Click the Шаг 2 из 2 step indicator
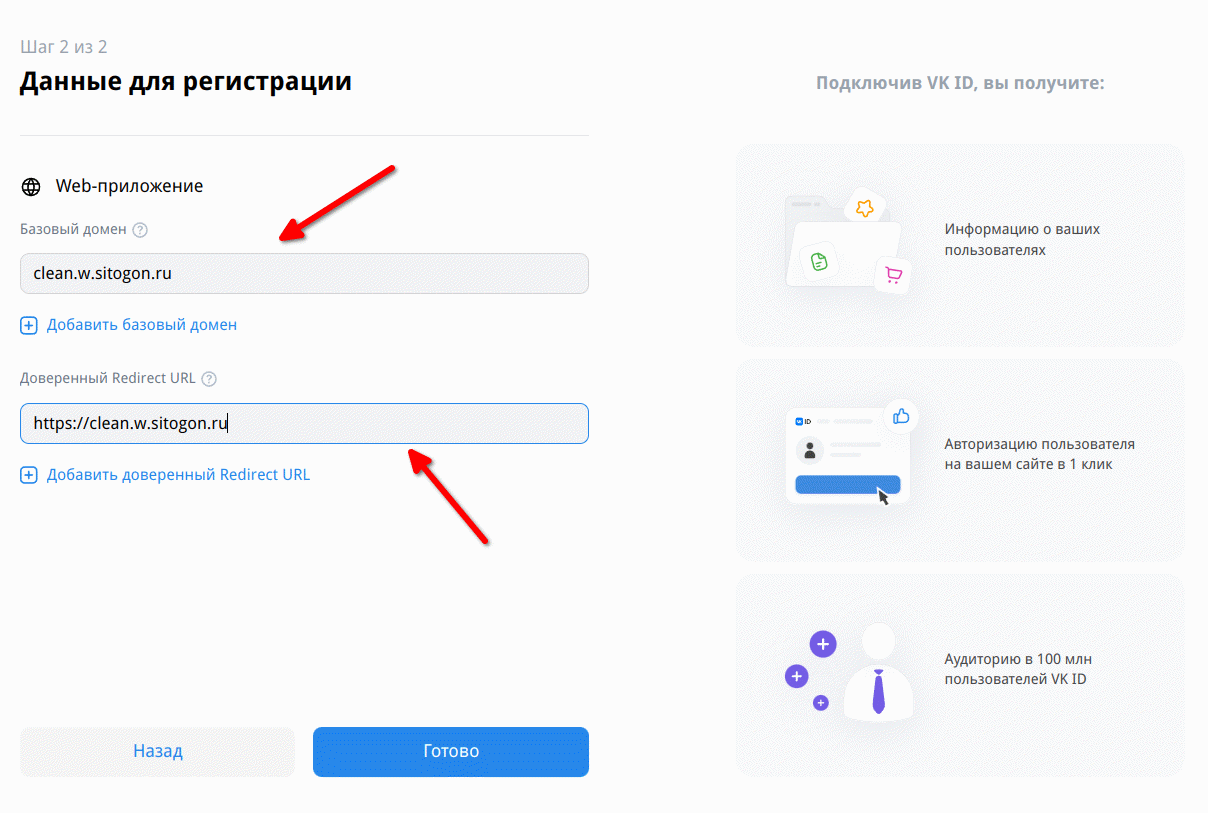The width and height of the screenshot is (1208, 813). click(63, 47)
